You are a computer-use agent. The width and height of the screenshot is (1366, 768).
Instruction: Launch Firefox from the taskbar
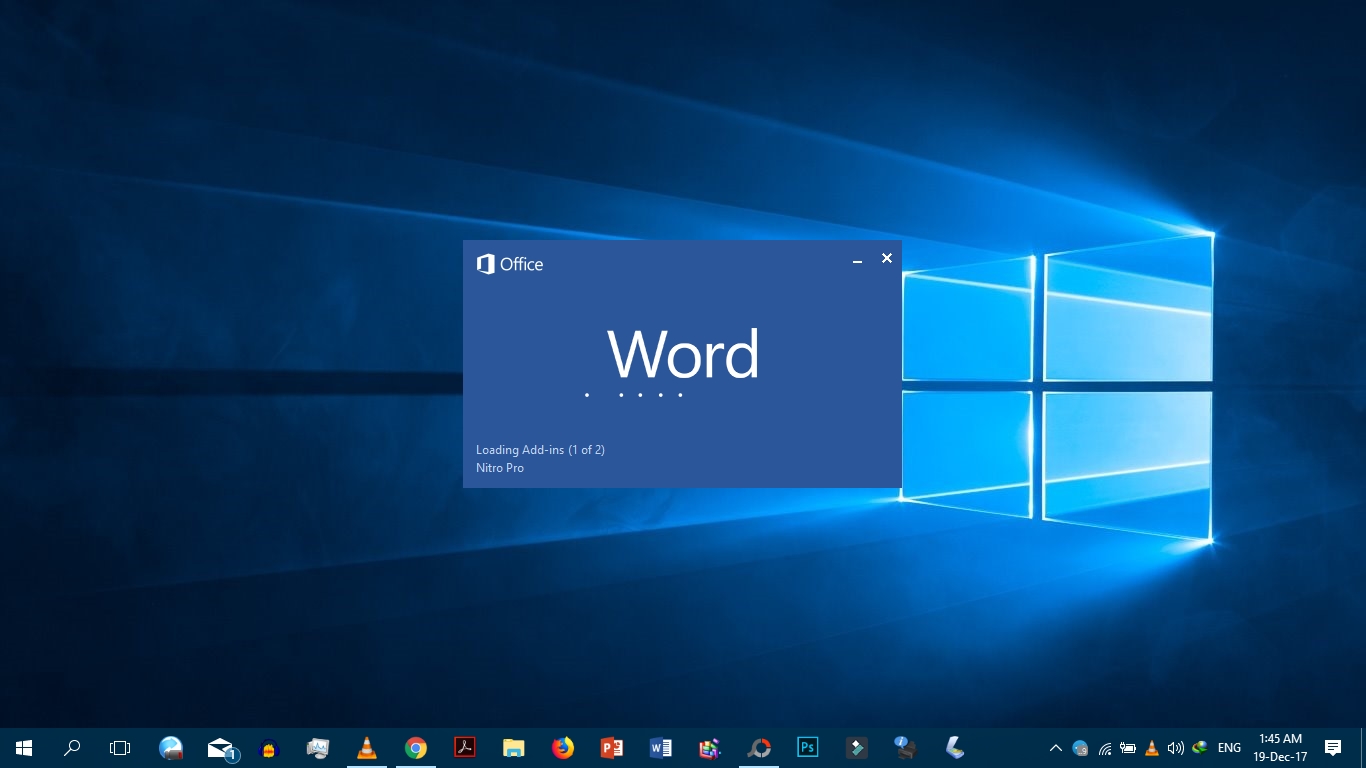563,747
